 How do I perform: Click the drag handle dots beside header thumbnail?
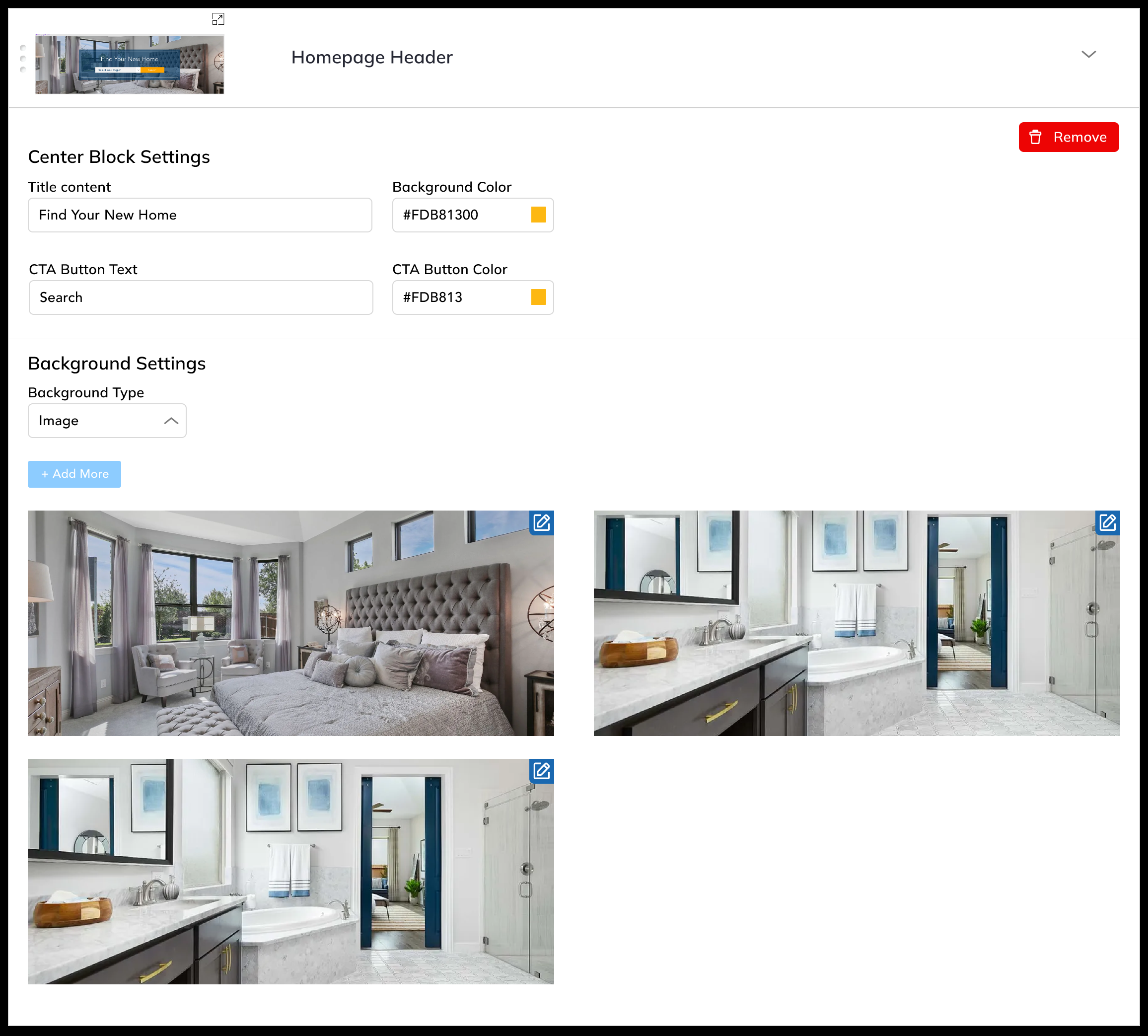pyautogui.click(x=23, y=59)
